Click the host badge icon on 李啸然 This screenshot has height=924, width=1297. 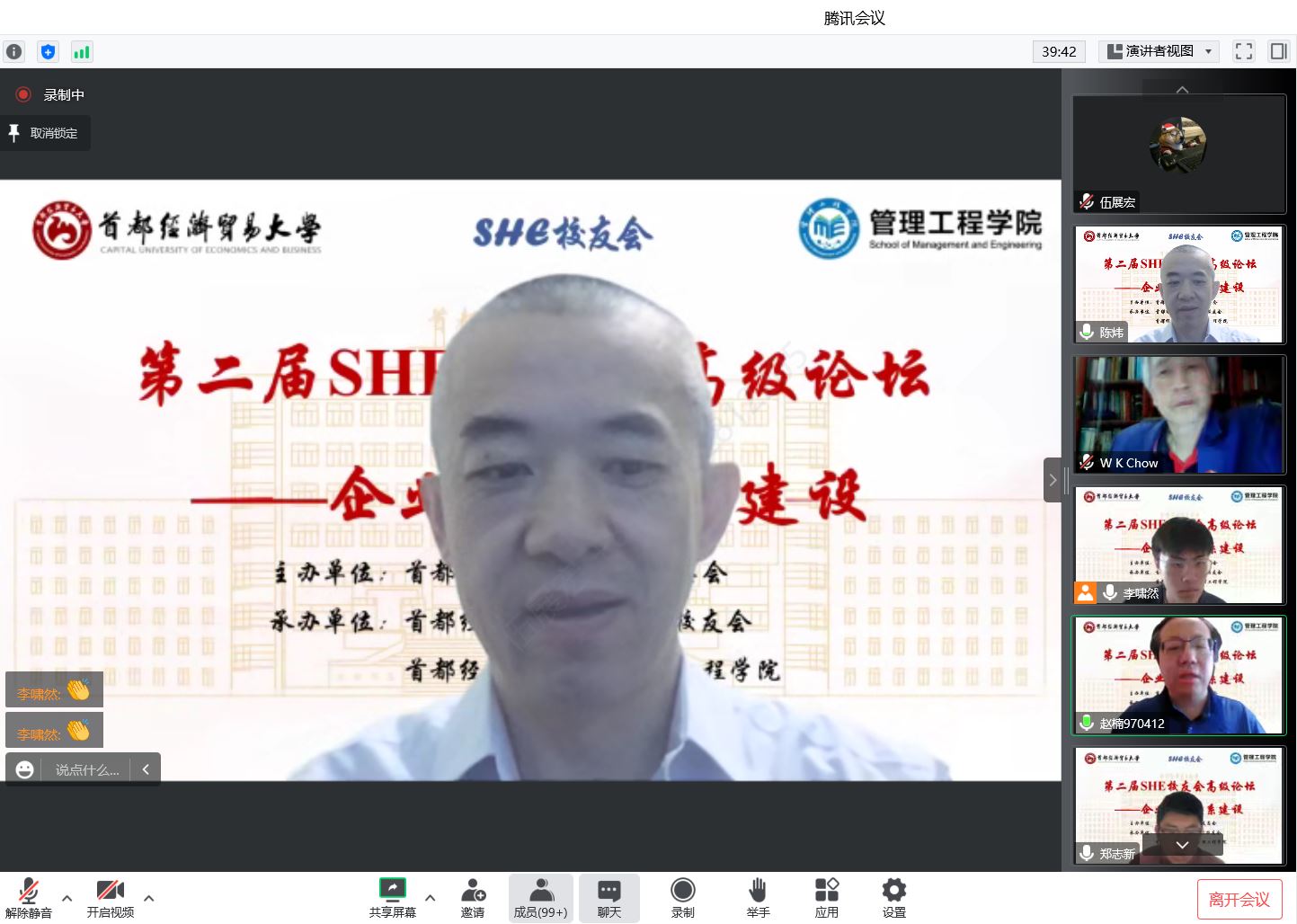point(1086,592)
